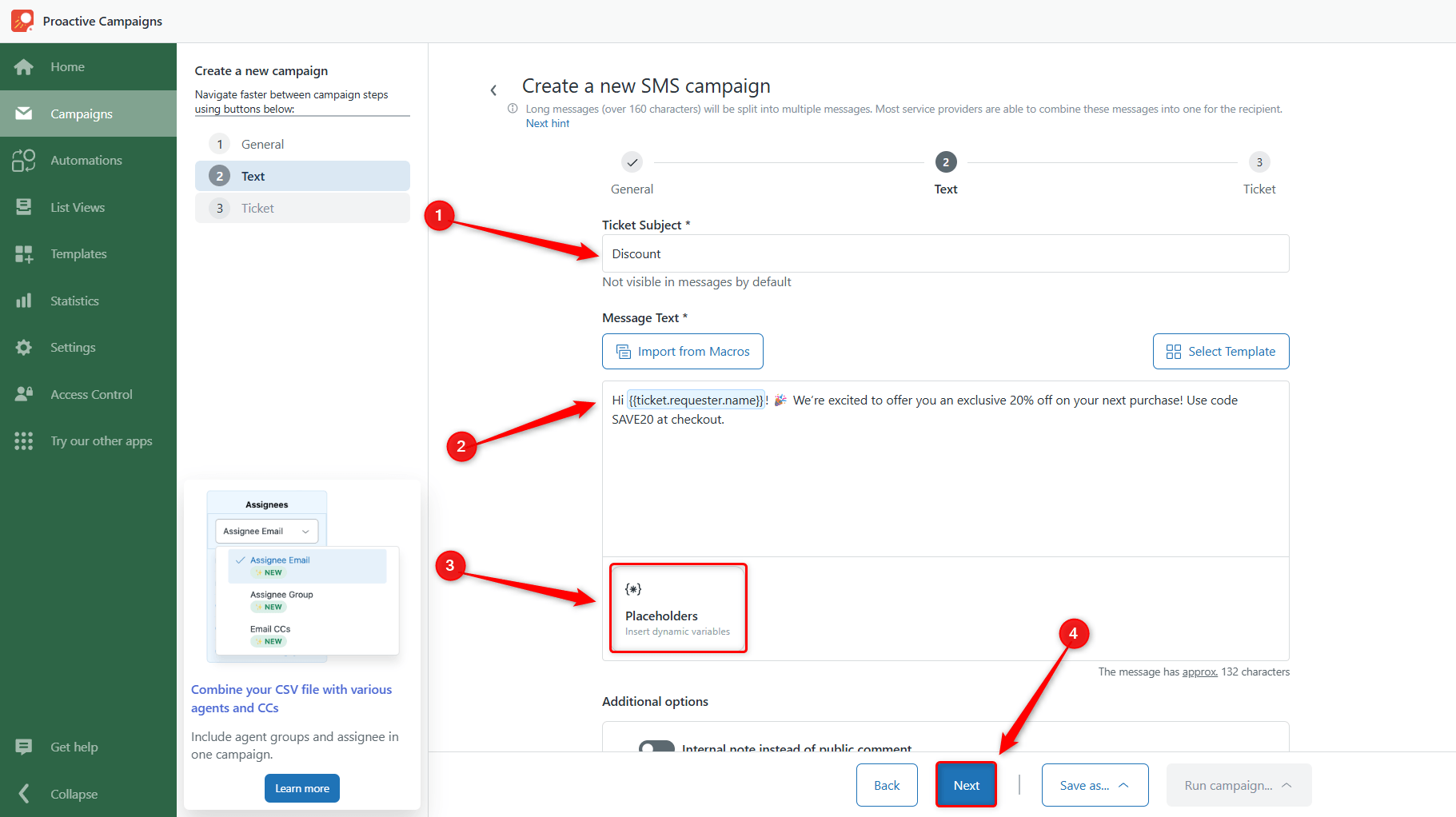Click the Ticket Subject input field

945,253
